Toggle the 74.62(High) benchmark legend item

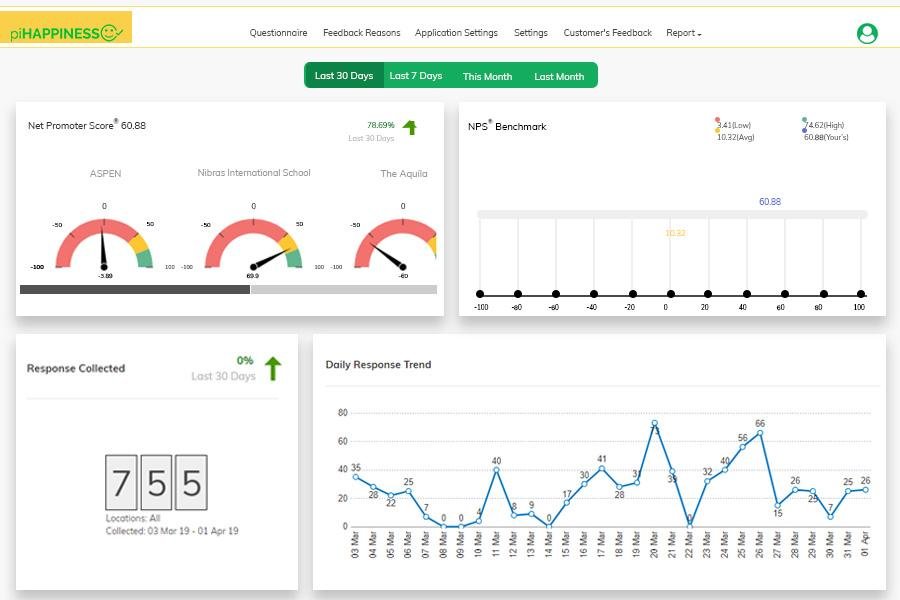(x=823, y=125)
